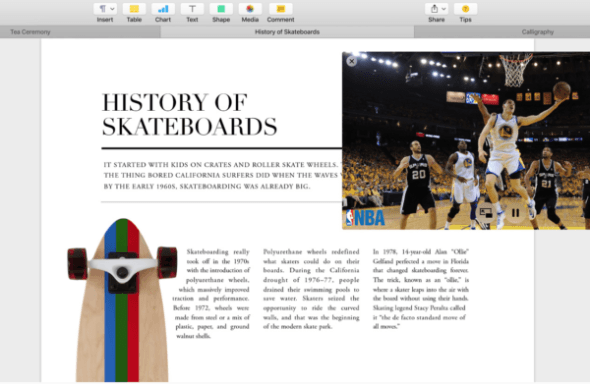
Task: Add a Table from the toolbar
Action: (x=134, y=9)
